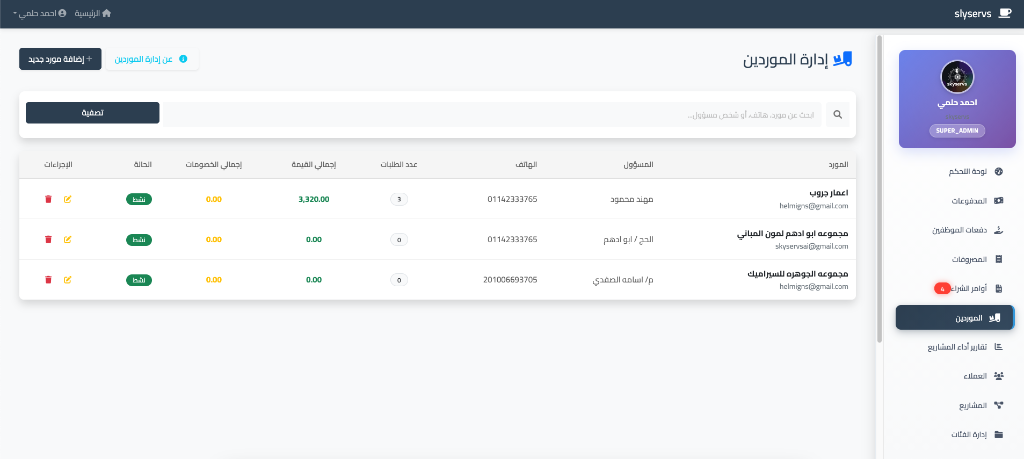This screenshot has height=459, width=1024.
Task: Open أوامر الشراء in the sidebar
Action: [x=966, y=289]
